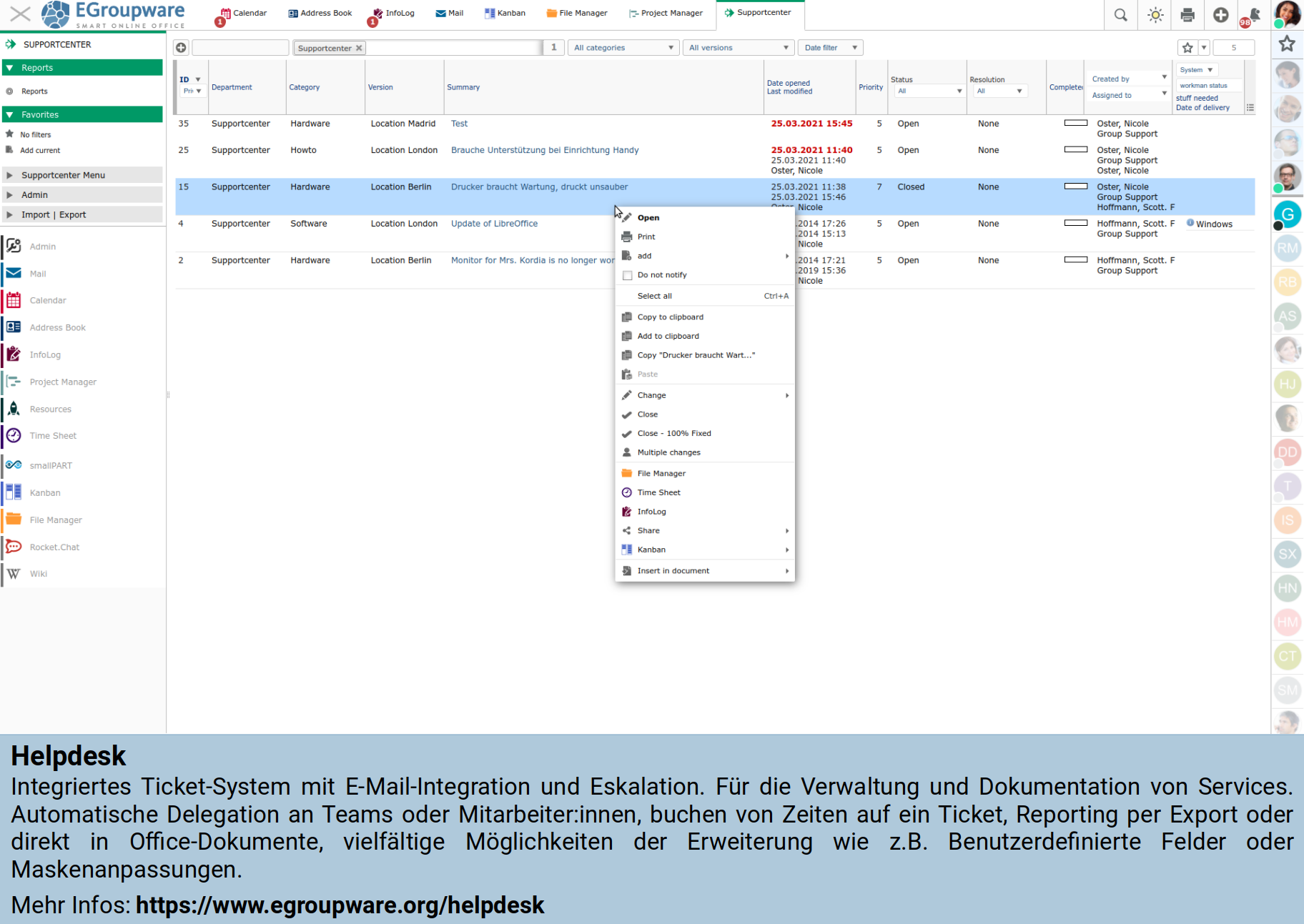Click the search magnifier icon in header

coord(1120,15)
